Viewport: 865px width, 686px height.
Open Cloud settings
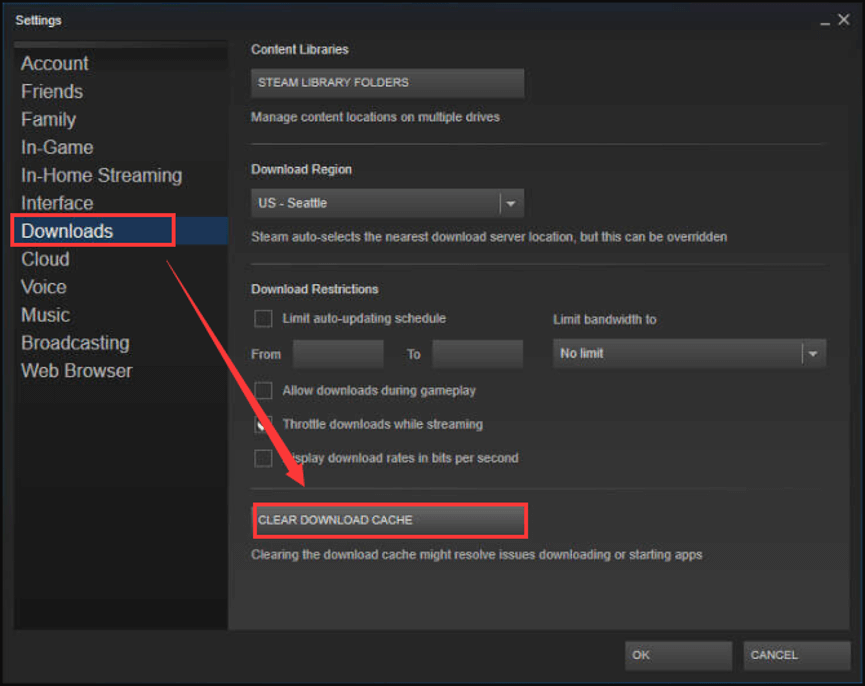(121, 259)
